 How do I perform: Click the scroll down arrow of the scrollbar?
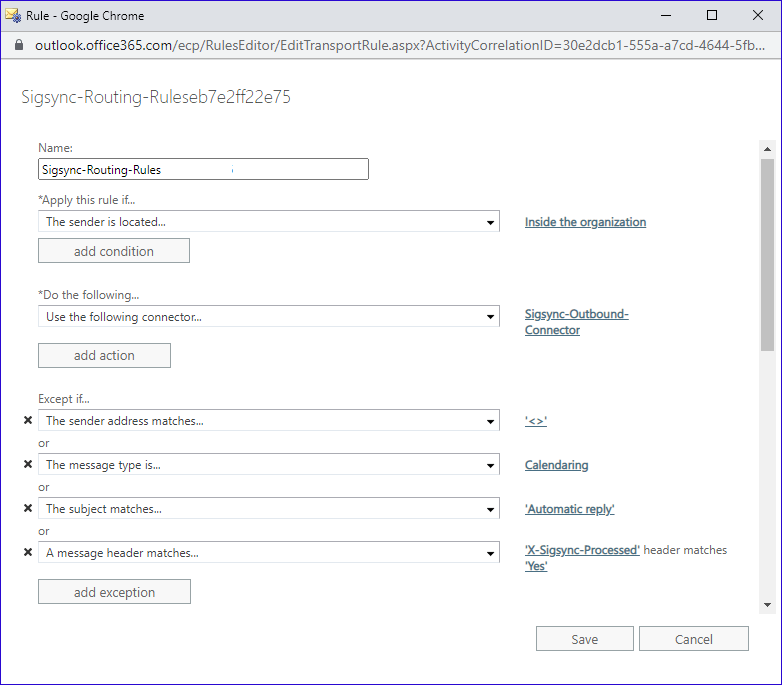[767, 605]
